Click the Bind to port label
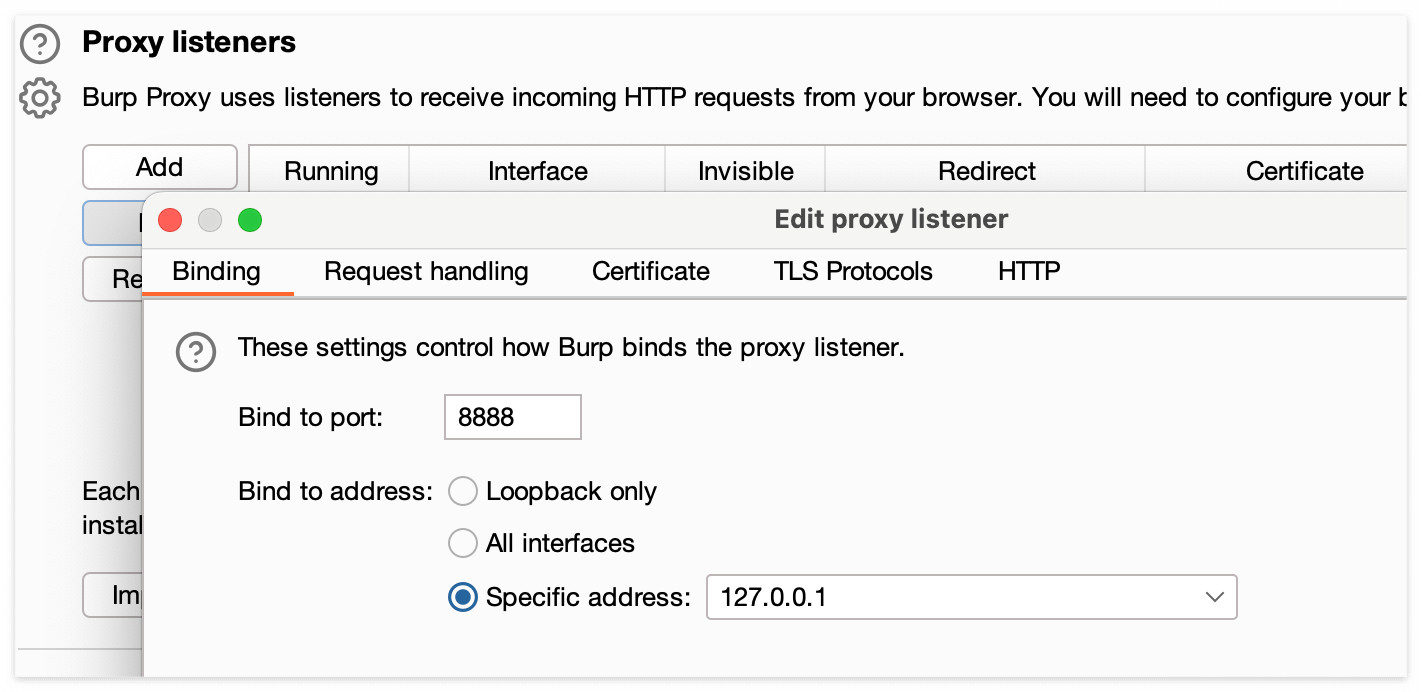Image resolution: width=1422 pixels, height=692 pixels. 311,417
